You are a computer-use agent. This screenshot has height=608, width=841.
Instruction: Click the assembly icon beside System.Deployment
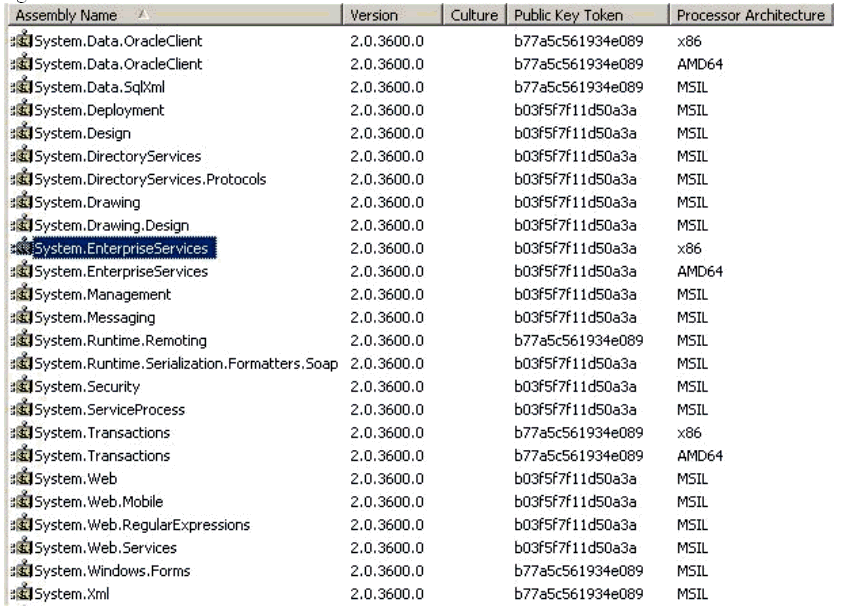tap(22, 110)
